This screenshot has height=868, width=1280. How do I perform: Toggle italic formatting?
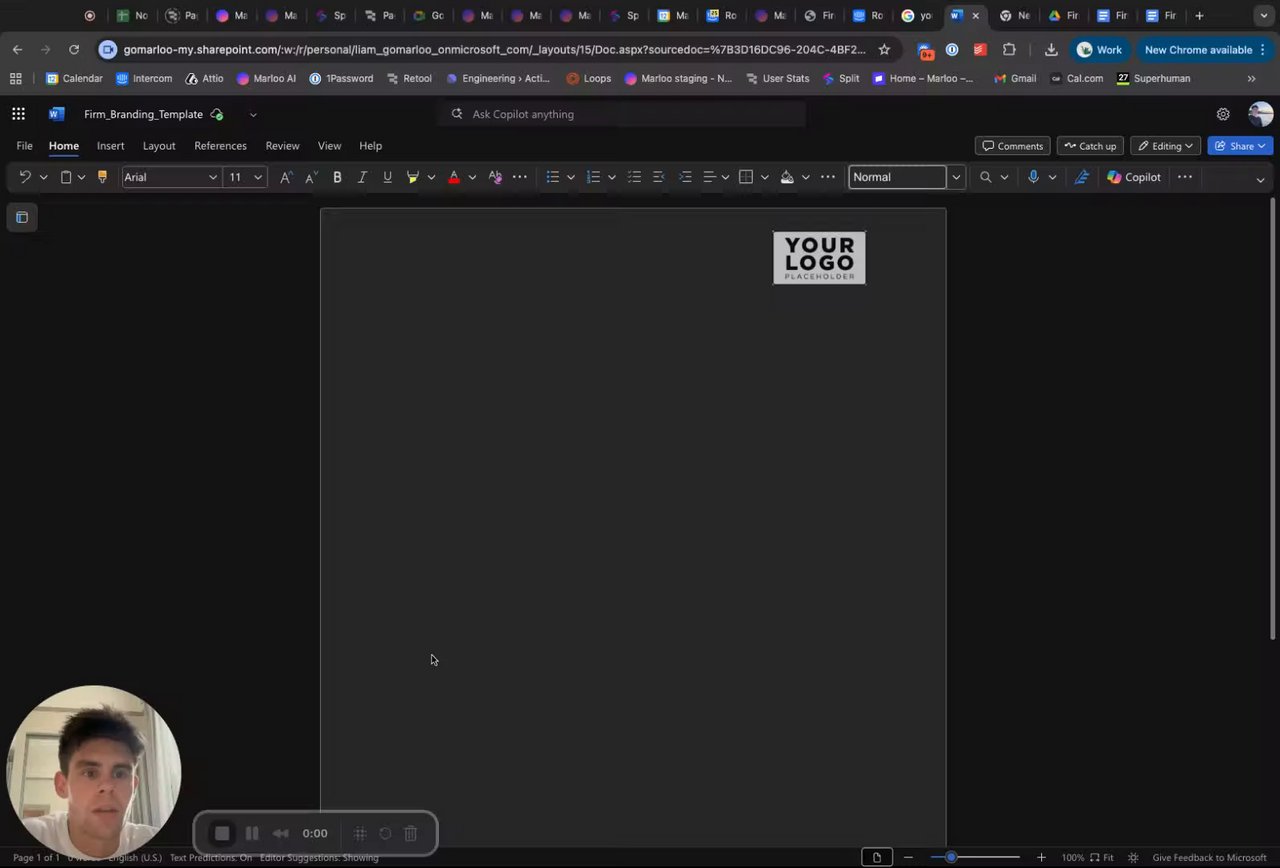pos(362,177)
